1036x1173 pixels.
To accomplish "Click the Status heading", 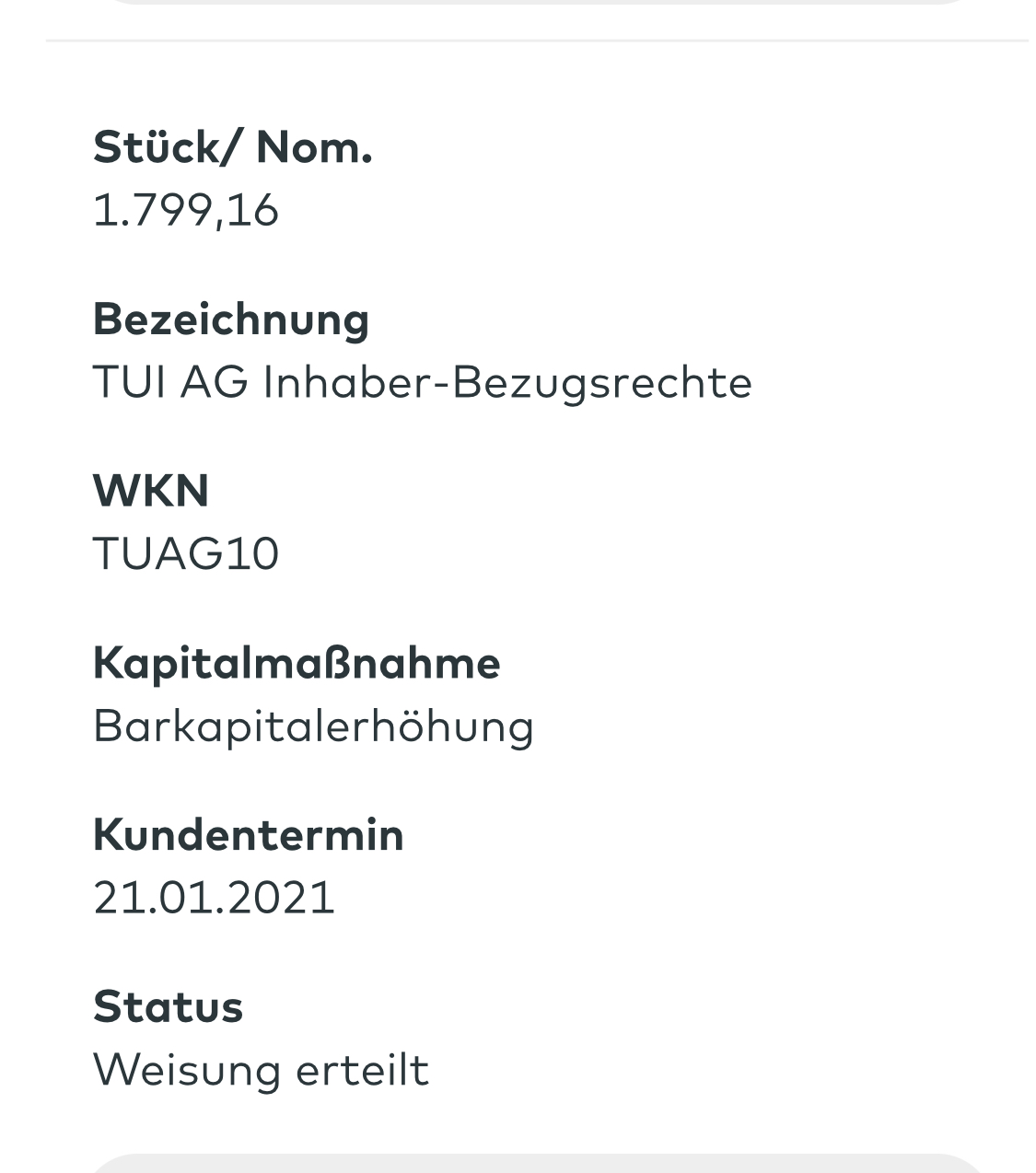I will [168, 1006].
